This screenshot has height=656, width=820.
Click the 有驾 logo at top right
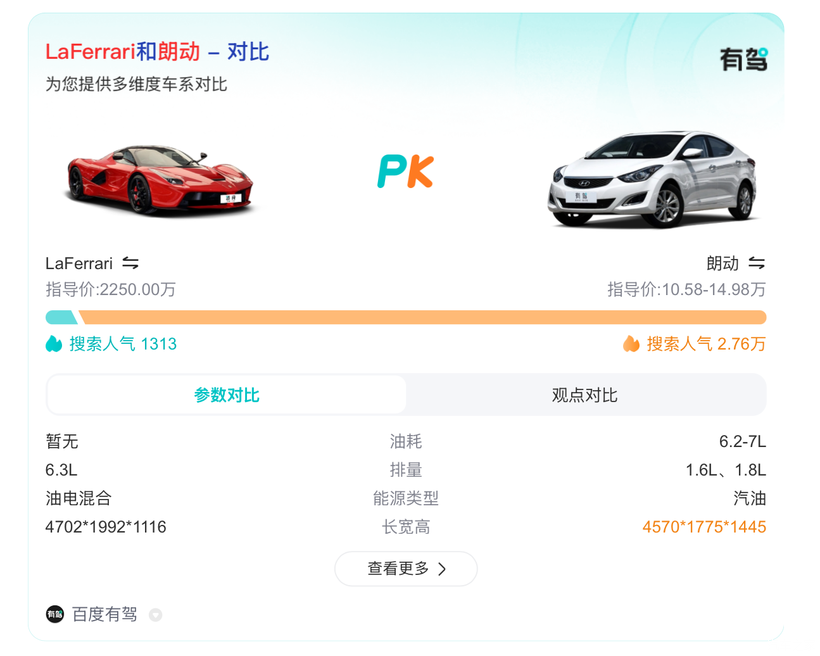tap(743, 60)
